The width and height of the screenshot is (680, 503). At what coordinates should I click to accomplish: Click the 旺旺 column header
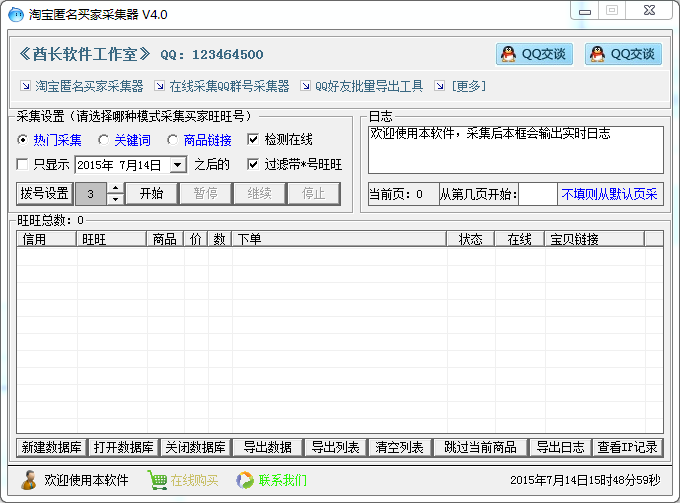[x=111, y=239]
